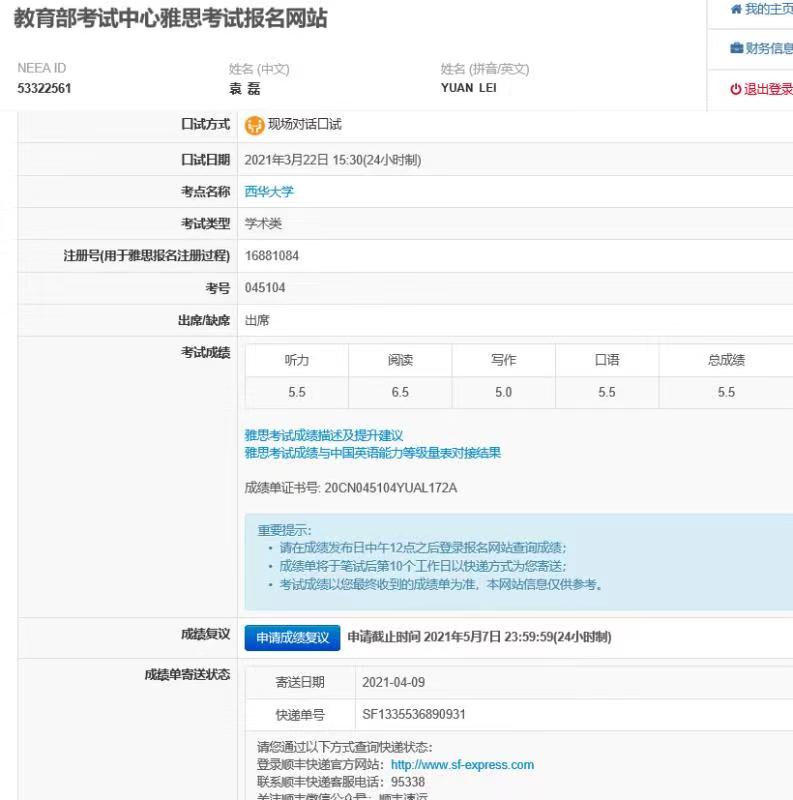The image size is (793, 800).
Task: Click the registration number 16881084
Action: 271,256
